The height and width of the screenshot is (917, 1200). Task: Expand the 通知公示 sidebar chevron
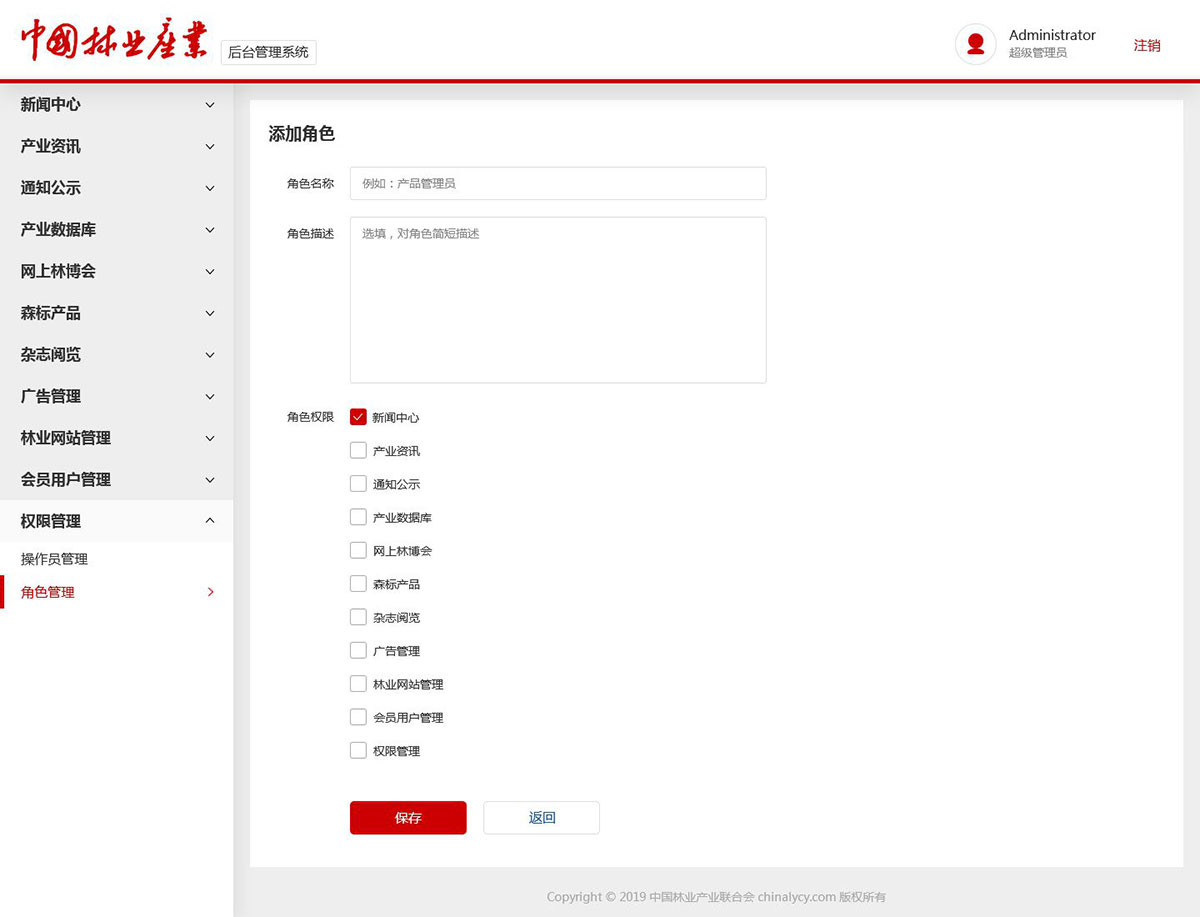pos(210,188)
